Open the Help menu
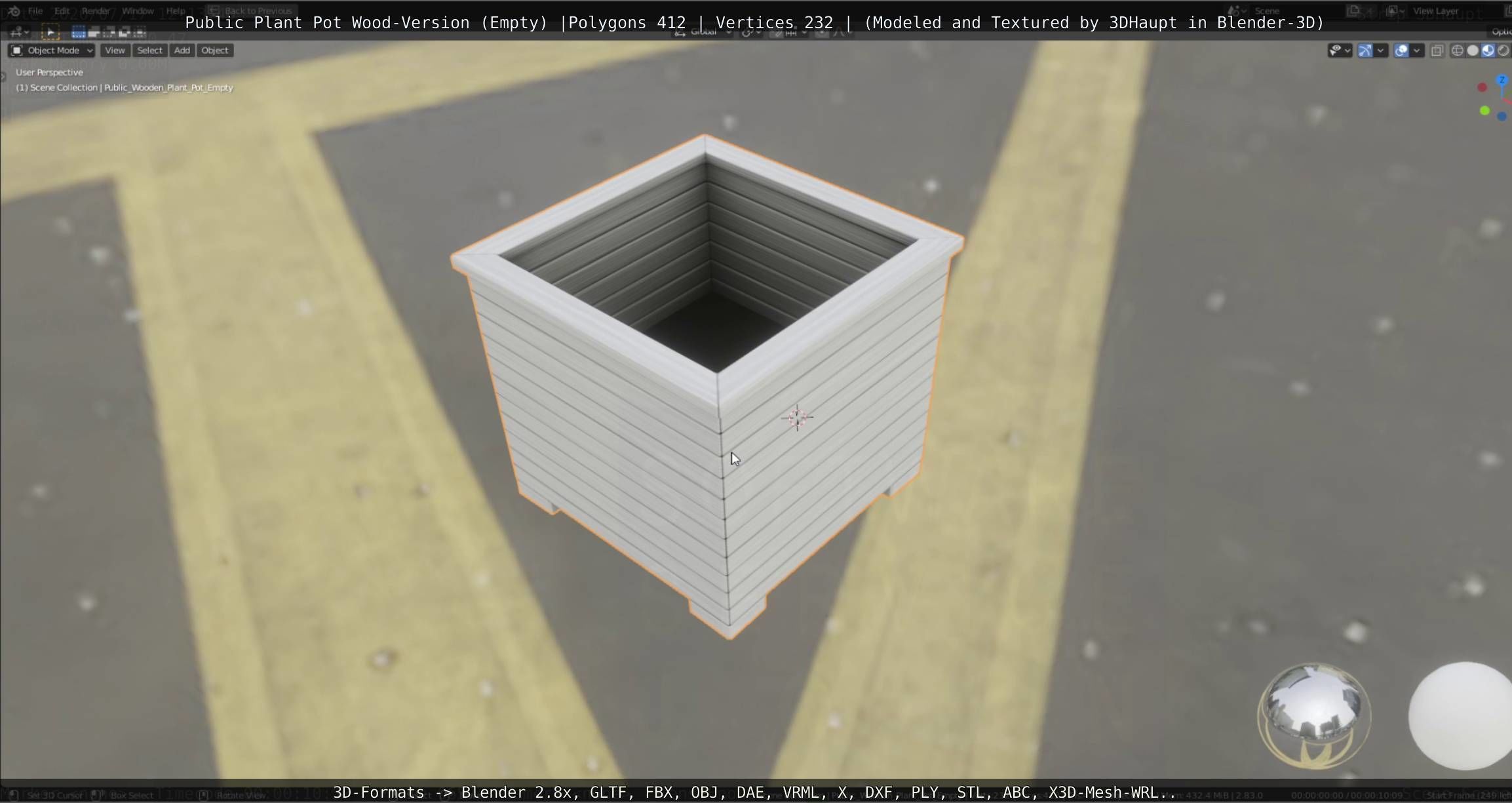Image resolution: width=1512 pixels, height=803 pixels. tap(176, 10)
